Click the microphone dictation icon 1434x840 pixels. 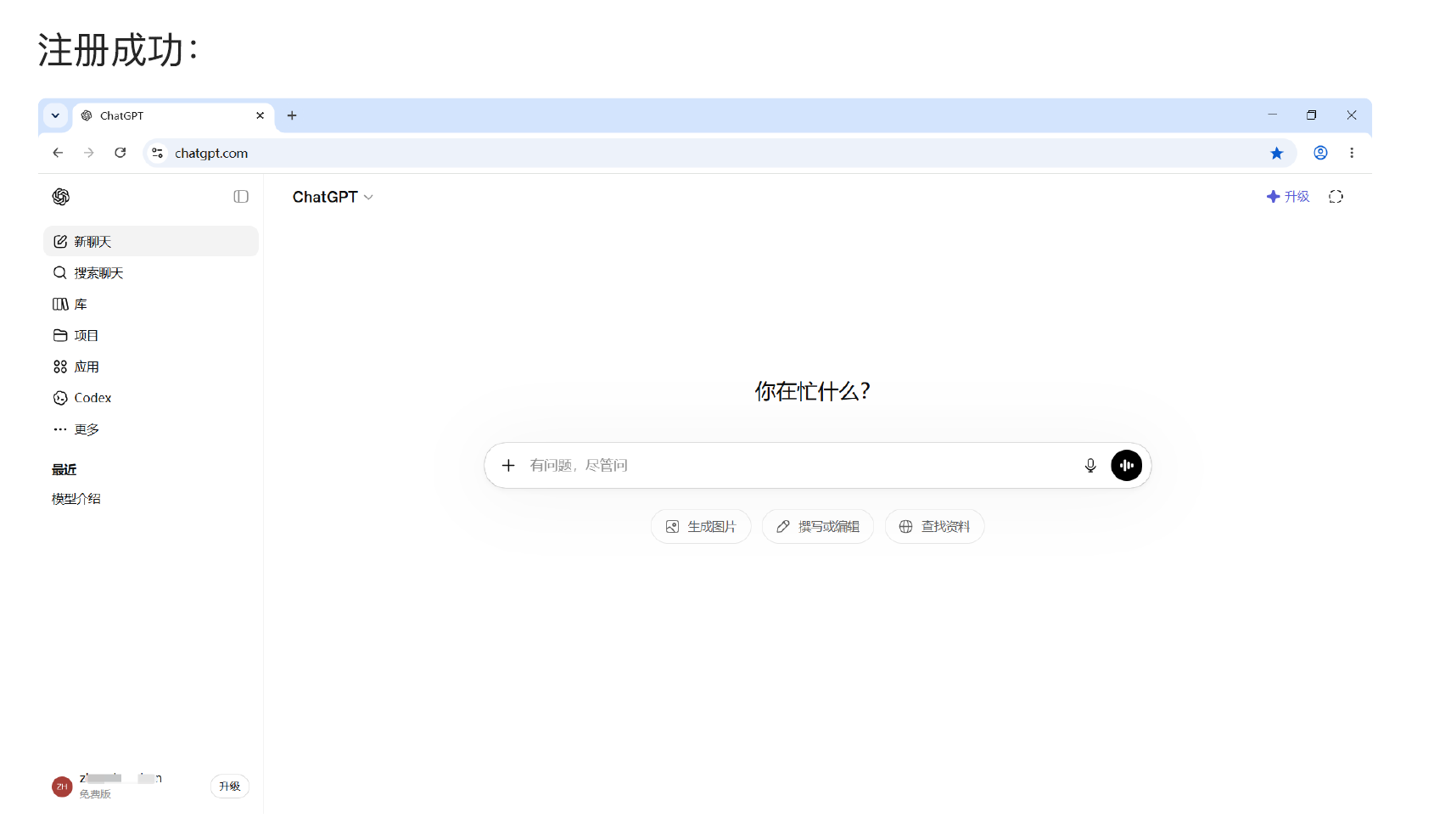(x=1090, y=465)
